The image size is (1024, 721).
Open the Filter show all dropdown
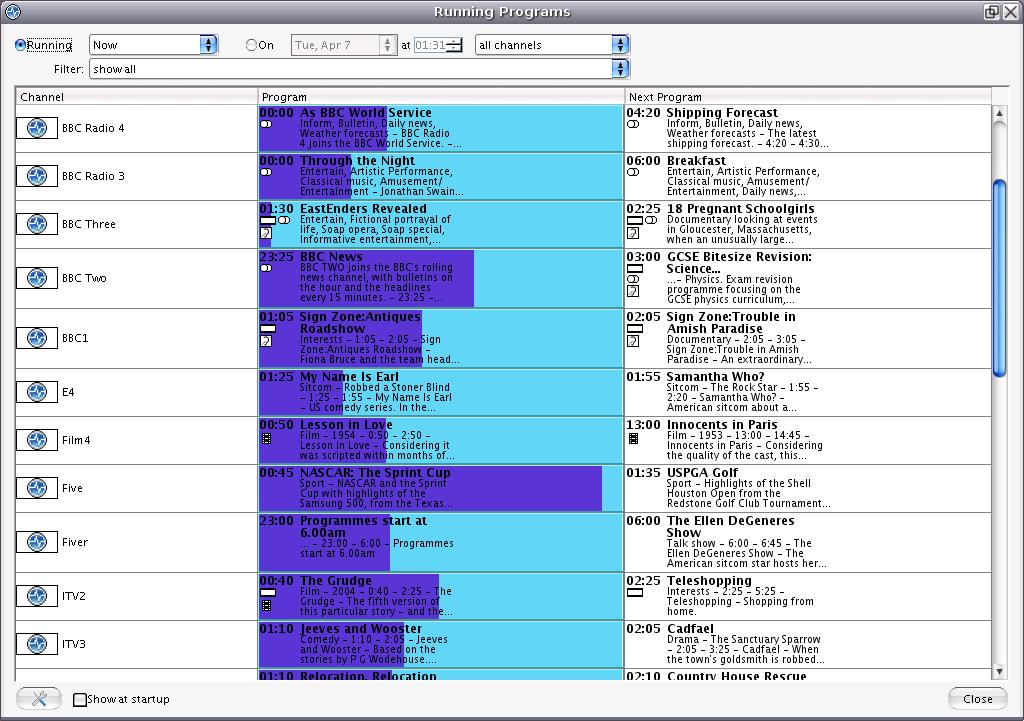[359, 69]
